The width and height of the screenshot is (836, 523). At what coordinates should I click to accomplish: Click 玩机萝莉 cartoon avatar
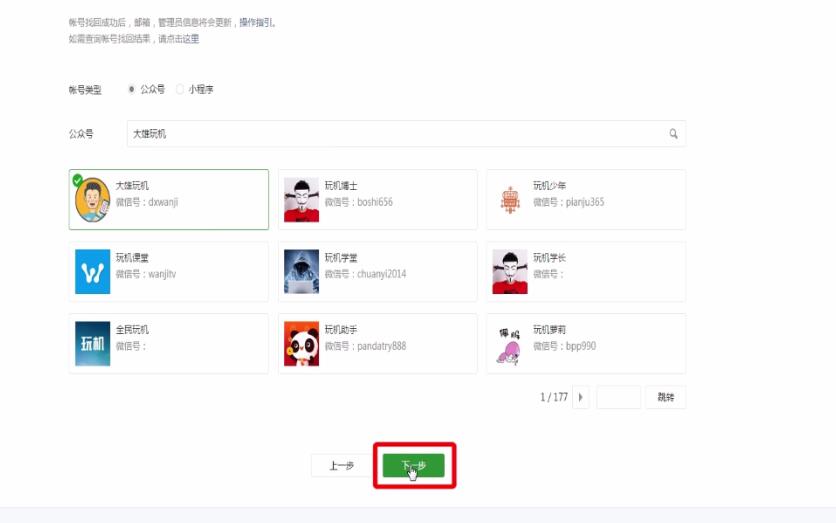(510, 344)
